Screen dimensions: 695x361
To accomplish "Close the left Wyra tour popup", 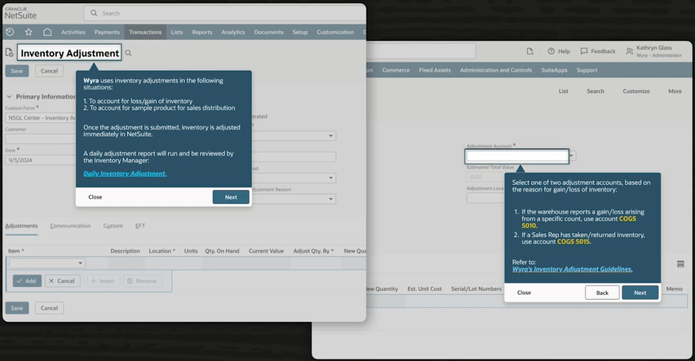I will click(95, 197).
